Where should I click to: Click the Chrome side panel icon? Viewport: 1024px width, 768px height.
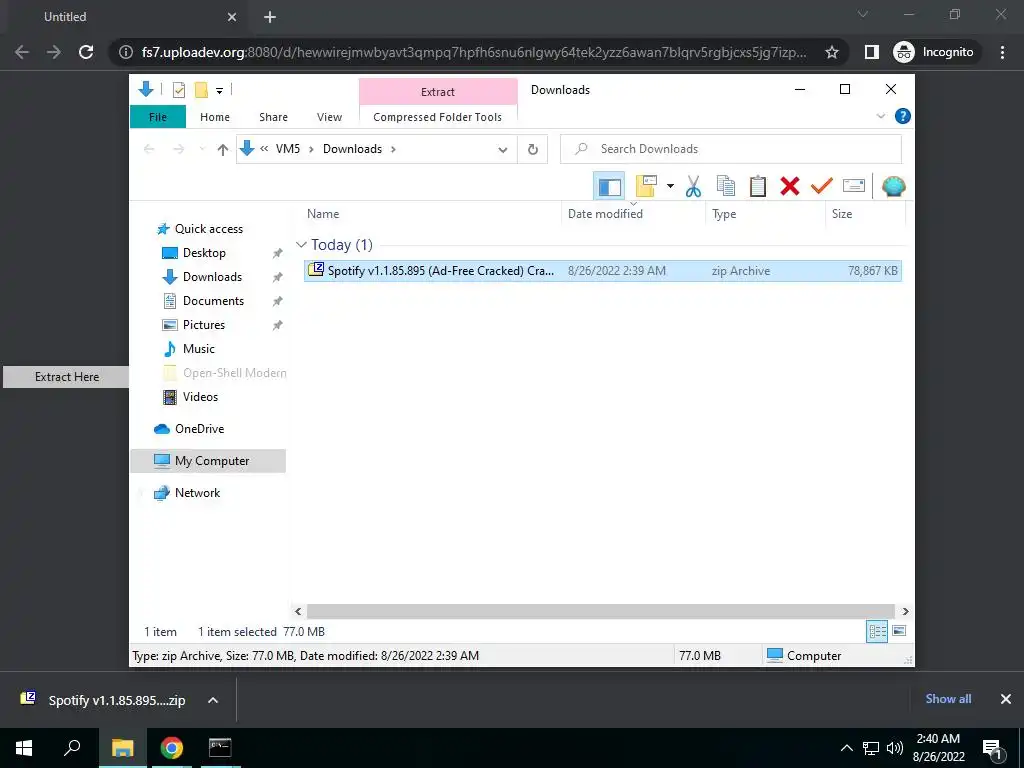tap(871, 52)
